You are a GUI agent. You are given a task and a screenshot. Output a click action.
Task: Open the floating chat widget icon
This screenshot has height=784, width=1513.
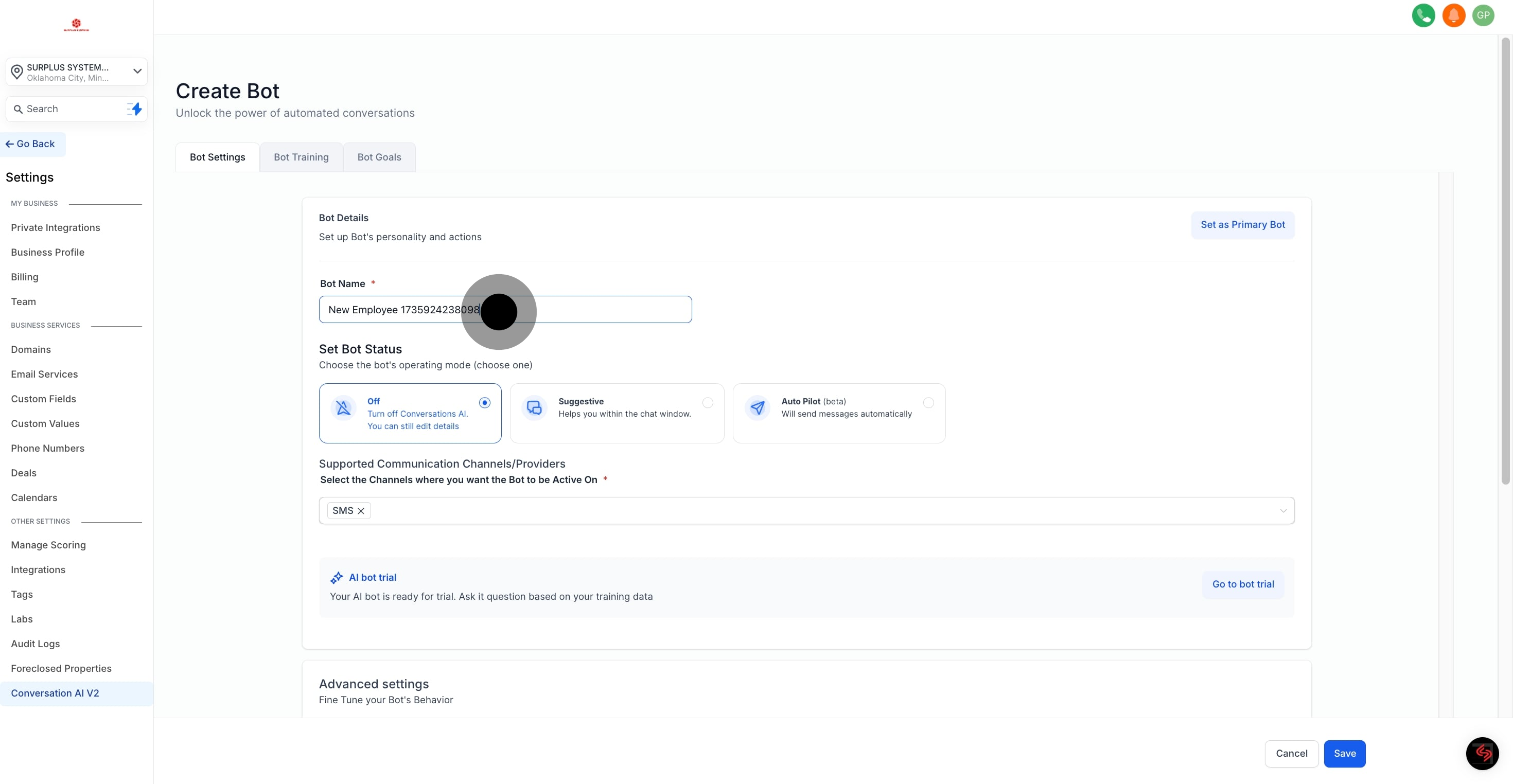pyautogui.click(x=1482, y=753)
